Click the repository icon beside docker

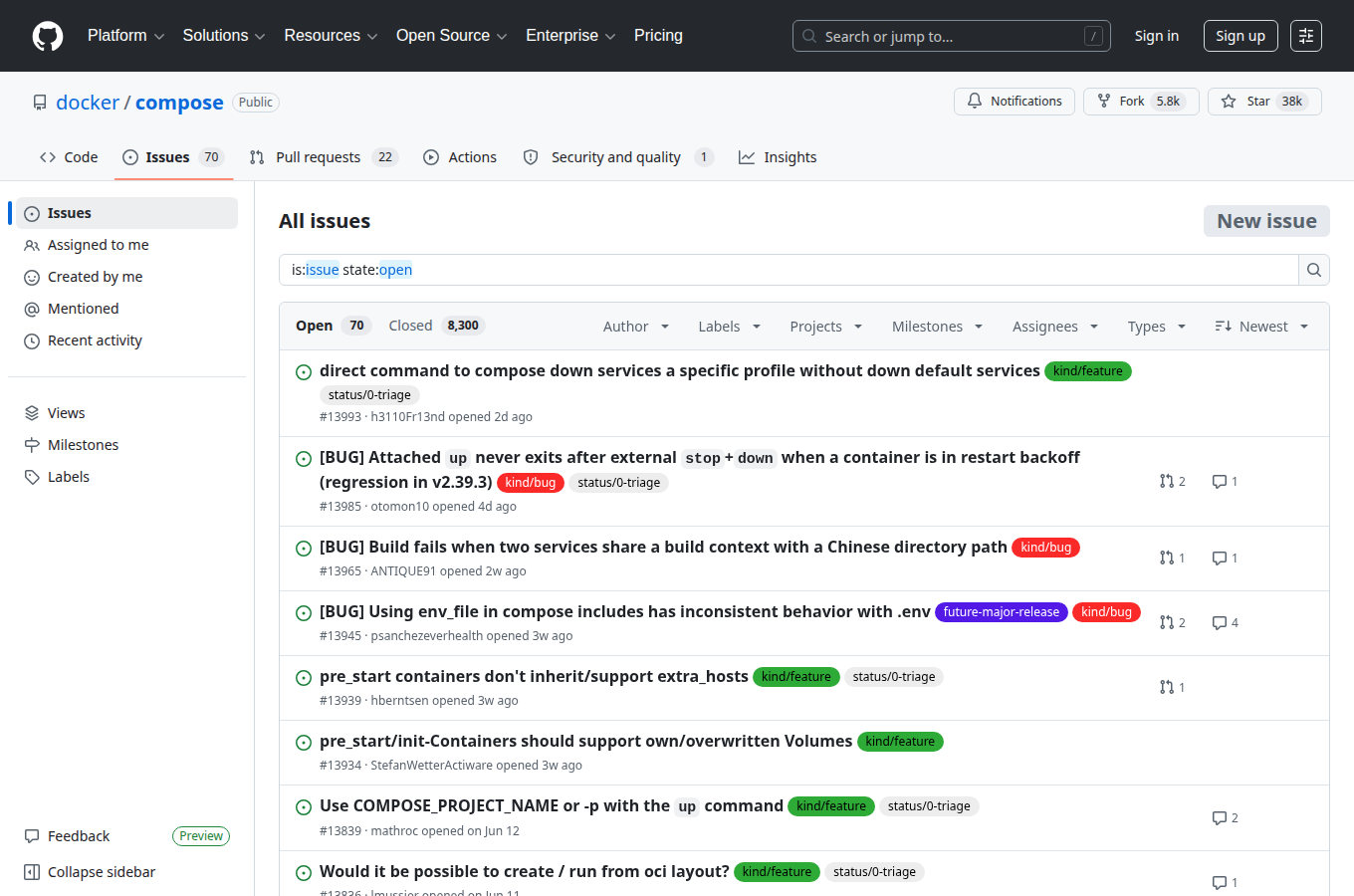[40, 103]
